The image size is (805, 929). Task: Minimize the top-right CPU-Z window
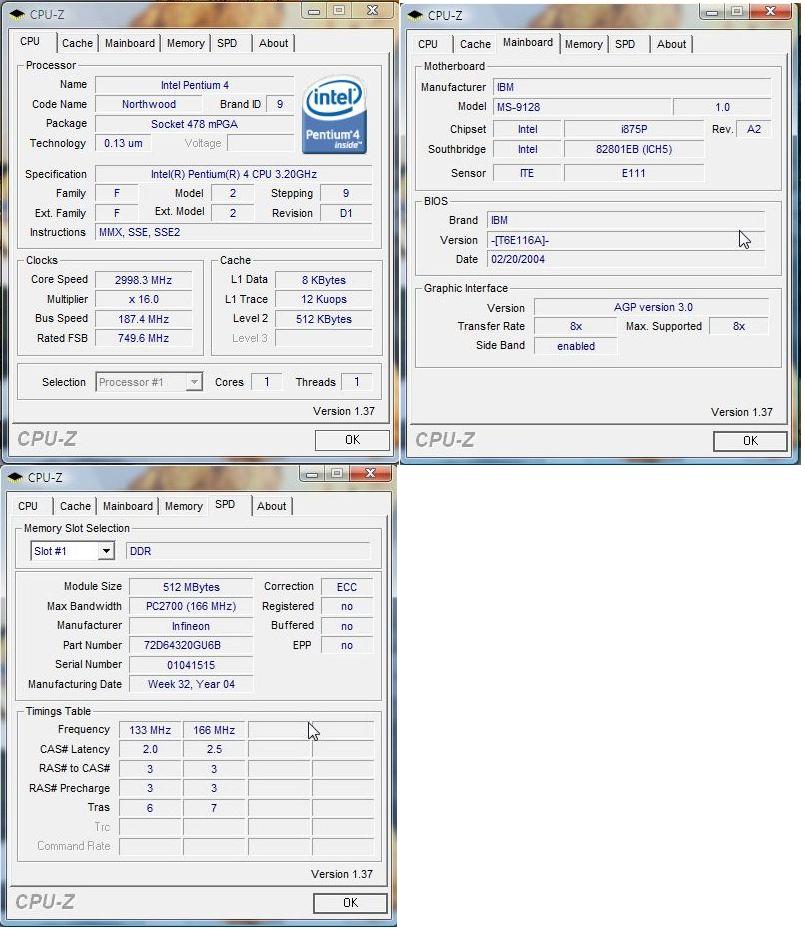point(712,12)
